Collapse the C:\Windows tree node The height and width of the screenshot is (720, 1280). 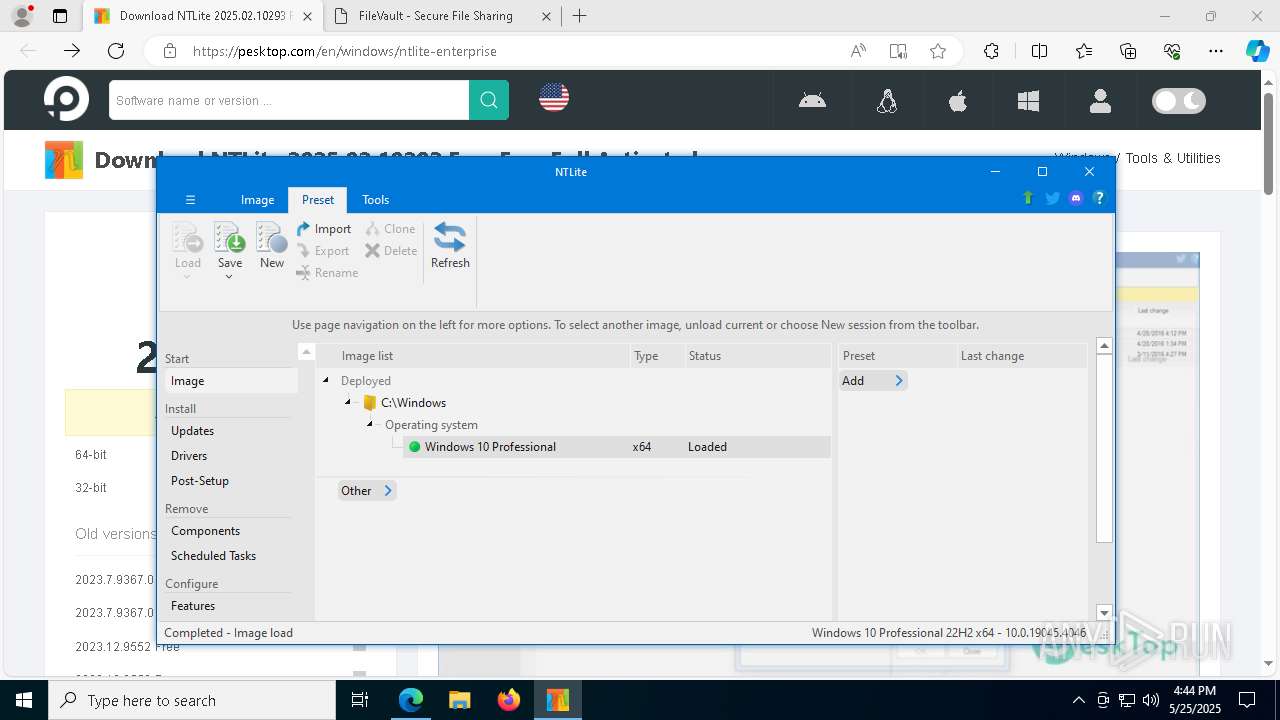[x=348, y=402]
